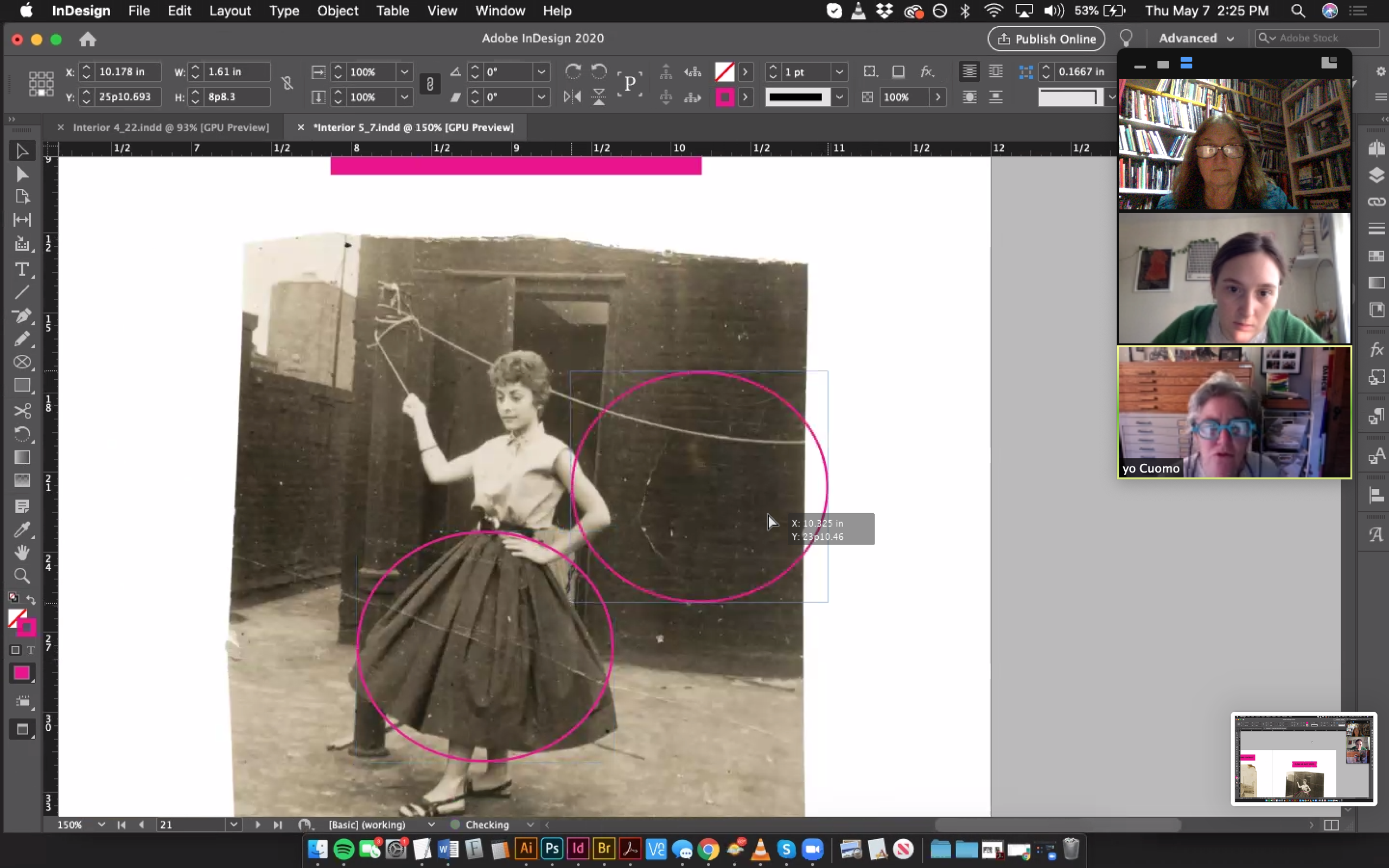The width and height of the screenshot is (1389, 868).
Task: Choose the Eyedropper tool
Action: (x=22, y=529)
